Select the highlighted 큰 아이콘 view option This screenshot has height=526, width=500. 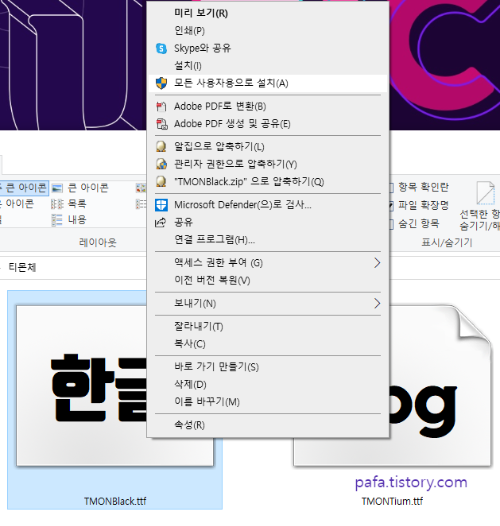pos(24,188)
